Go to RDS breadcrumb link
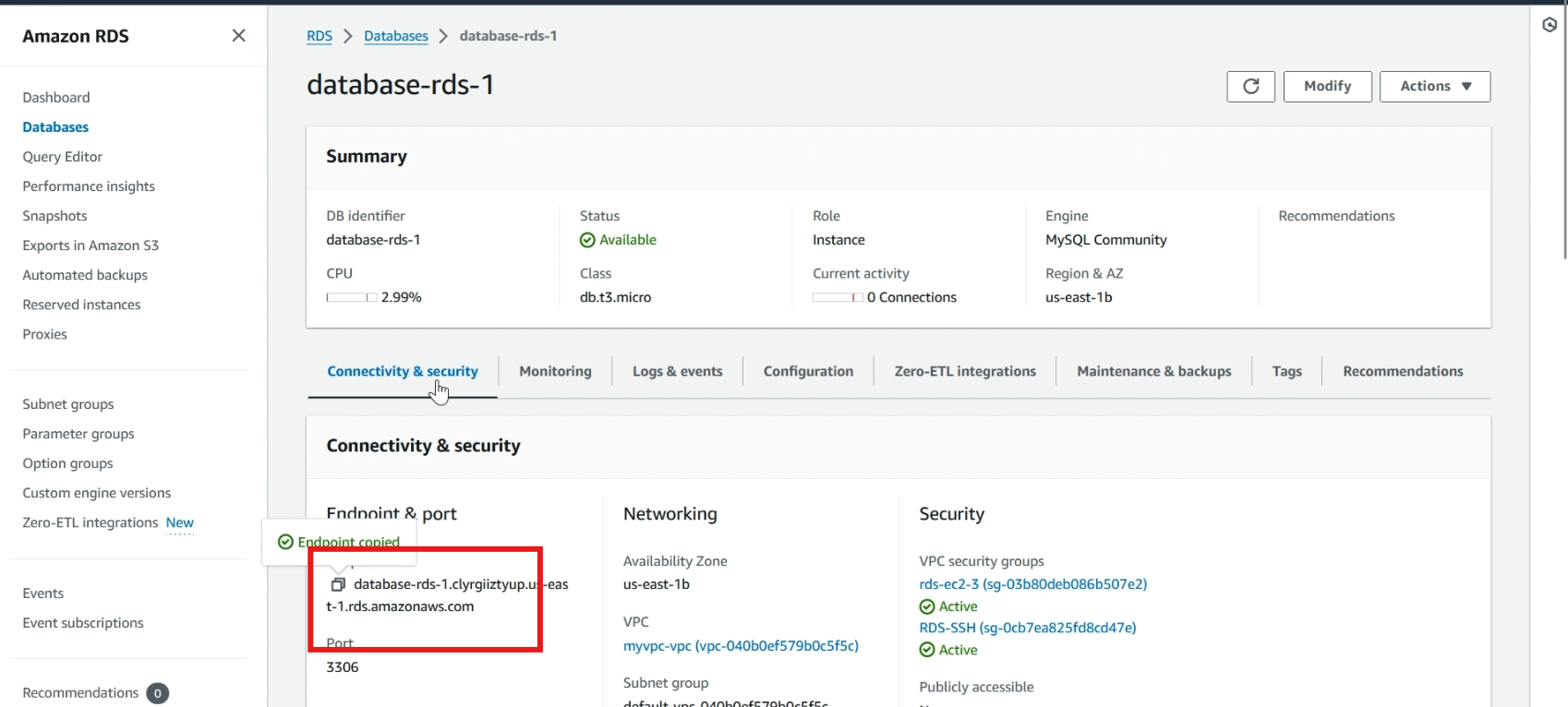Viewport: 1568px width, 707px height. pos(320,36)
